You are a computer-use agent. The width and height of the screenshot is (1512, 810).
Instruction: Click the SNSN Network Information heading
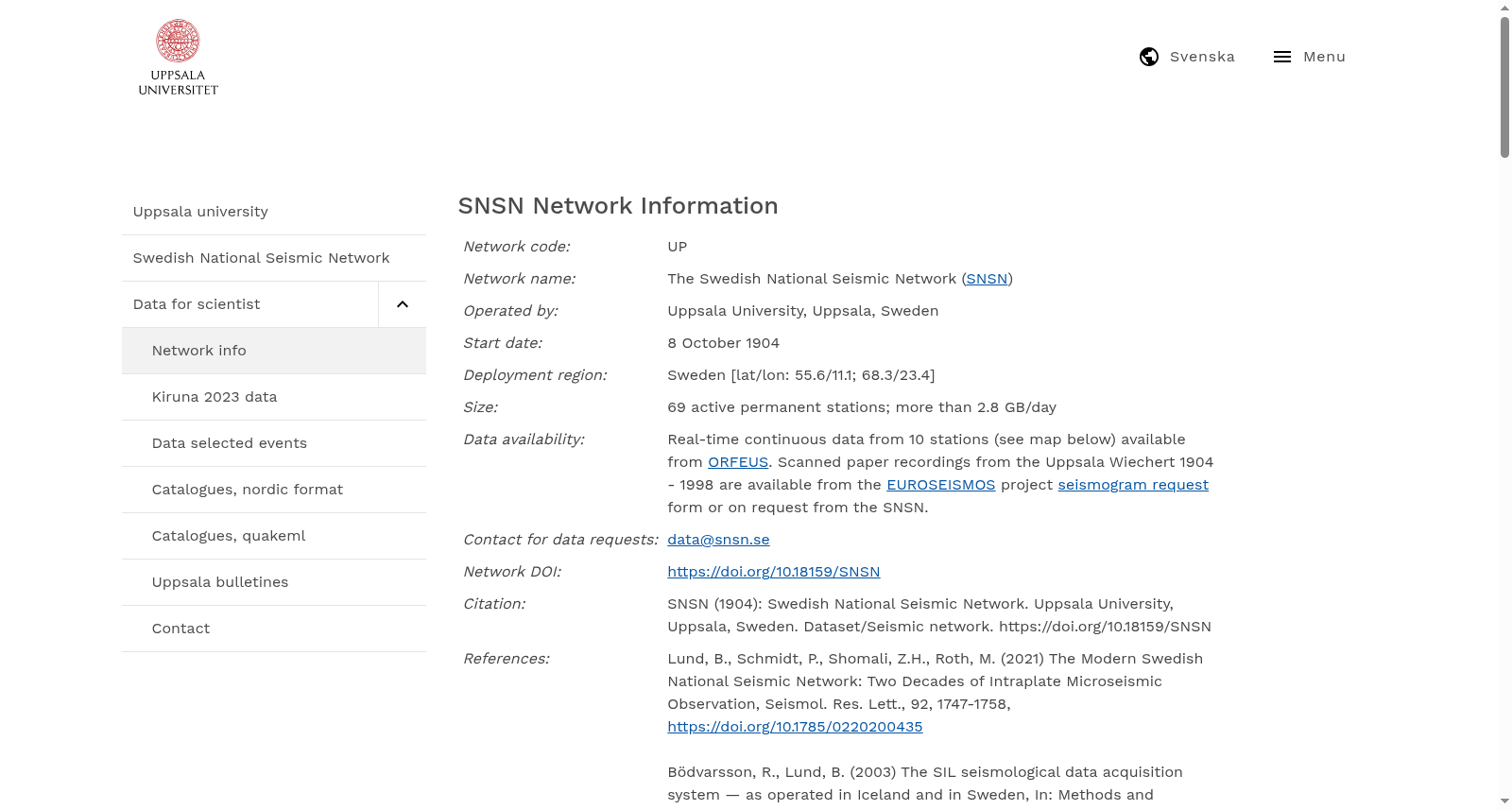[618, 206]
